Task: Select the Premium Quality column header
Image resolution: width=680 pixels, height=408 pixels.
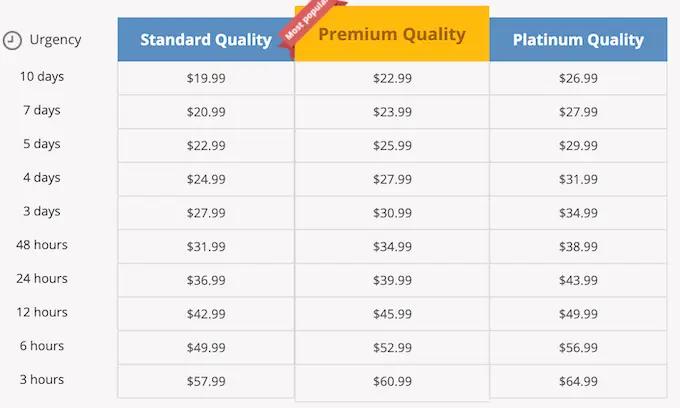Action: point(392,34)
